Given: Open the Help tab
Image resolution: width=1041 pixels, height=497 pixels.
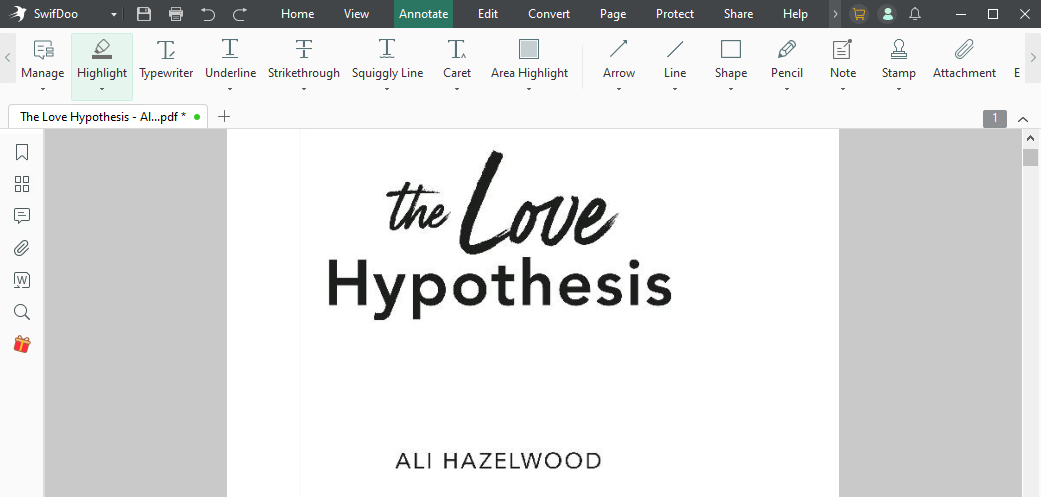Looking at the screenshot, I should (x=795, y=14).
